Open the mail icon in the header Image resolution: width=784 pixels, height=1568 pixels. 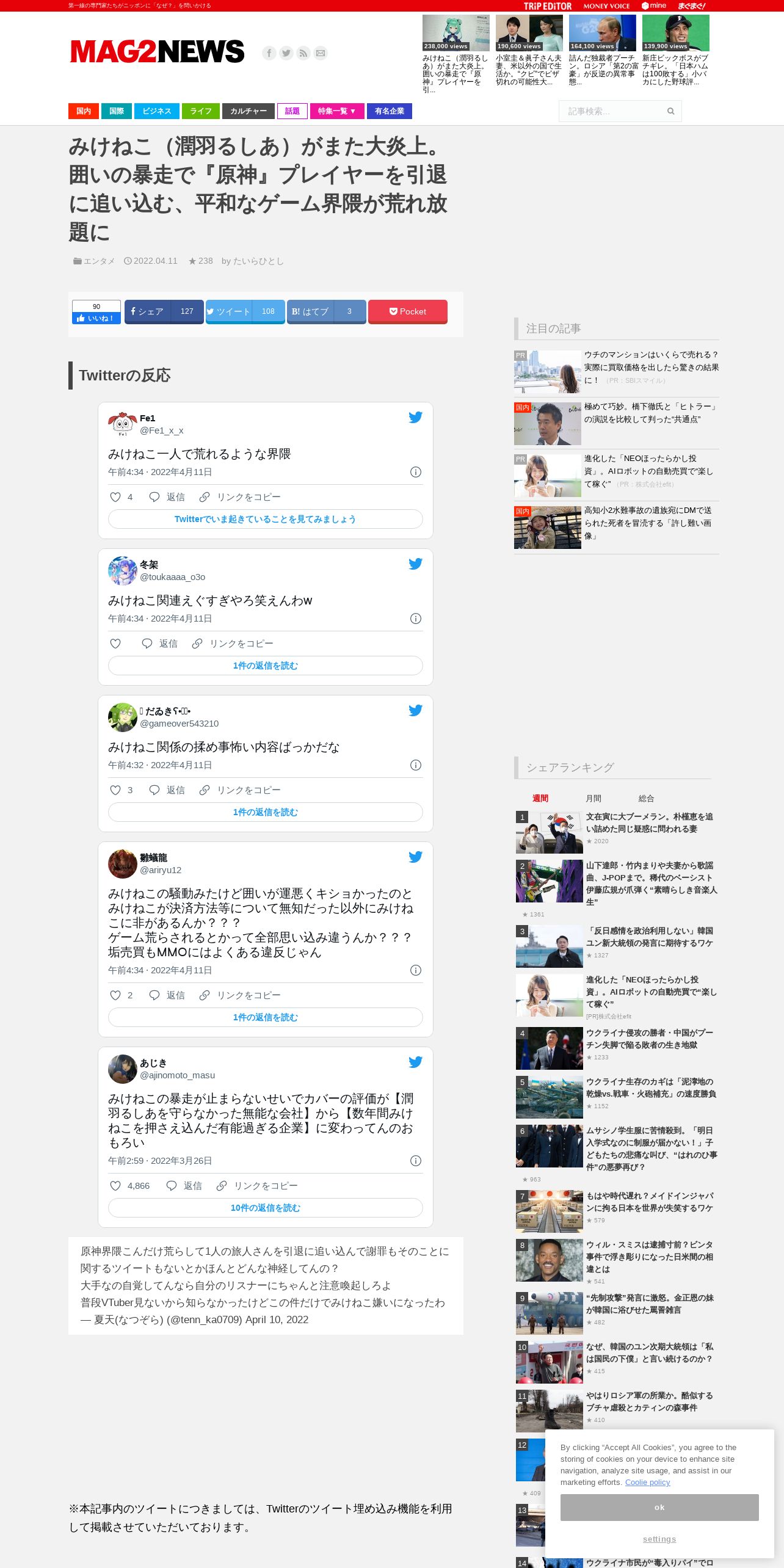(321, 53)
